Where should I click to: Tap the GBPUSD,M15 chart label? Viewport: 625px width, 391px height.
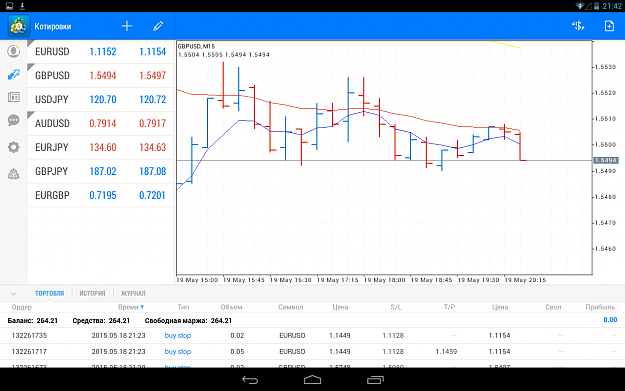[196, 46]
